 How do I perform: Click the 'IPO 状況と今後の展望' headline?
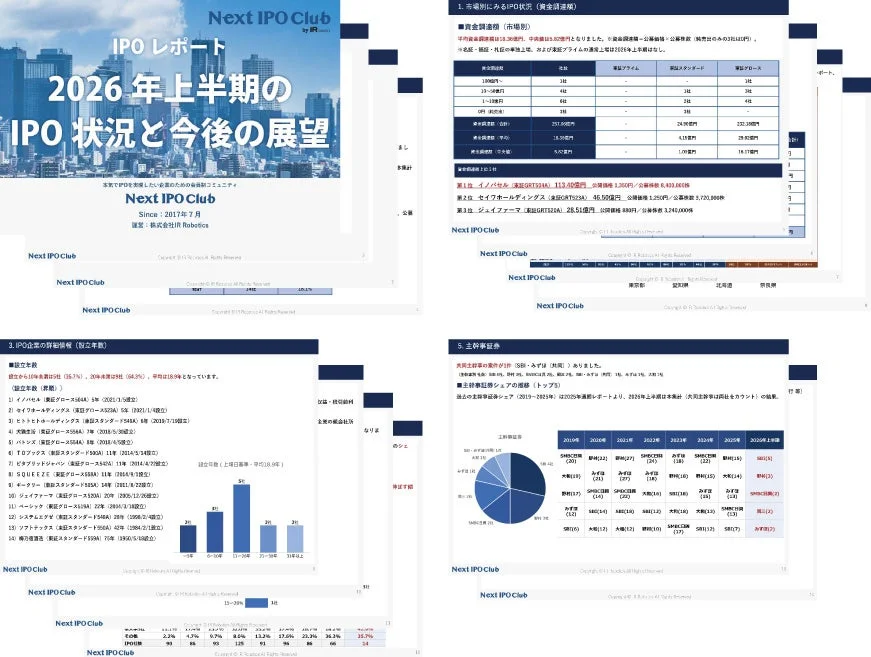coord(169,134)
